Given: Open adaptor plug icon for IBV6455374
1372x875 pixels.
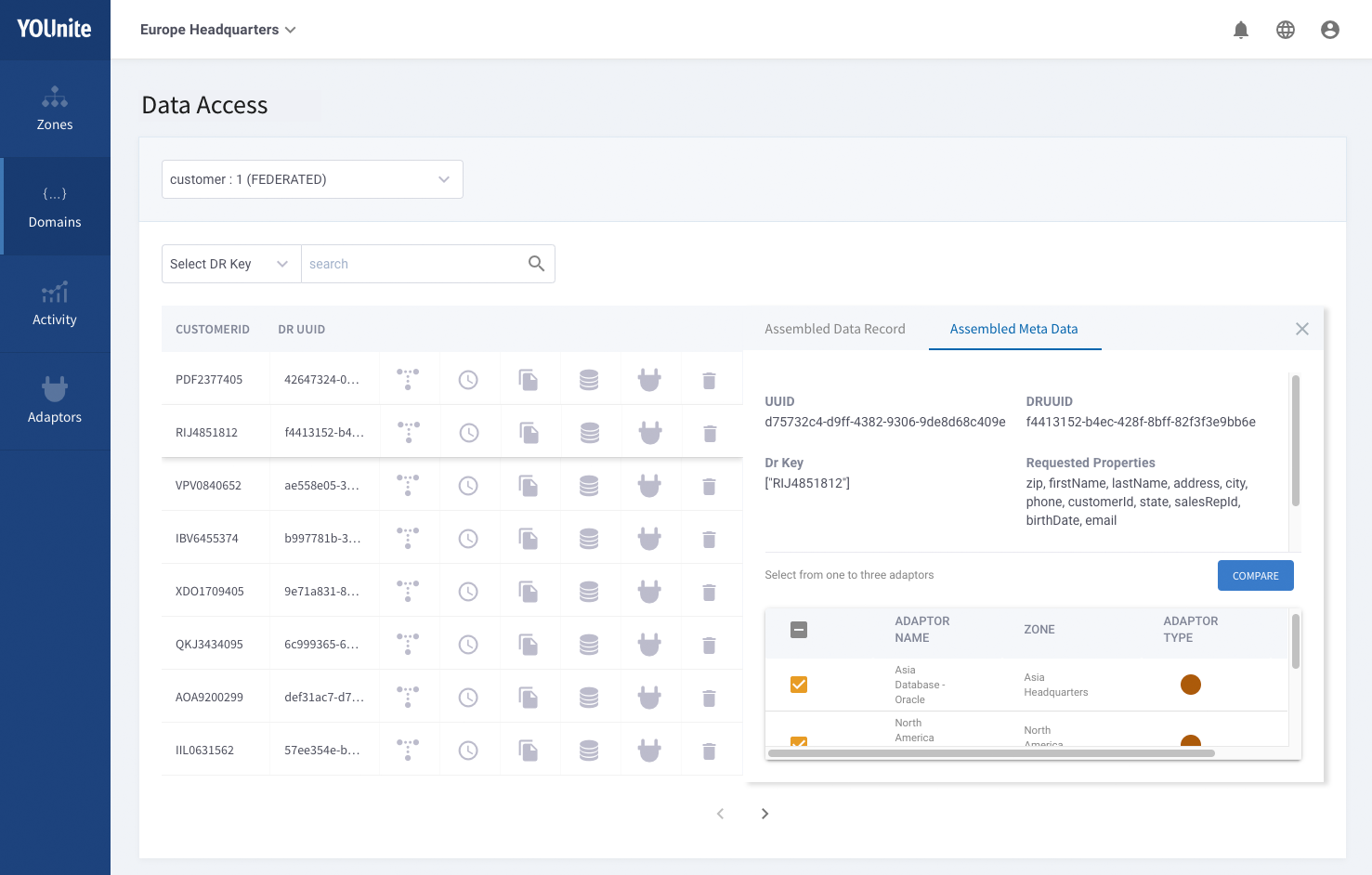Looking at the screenshot, I should click(649, 538).
